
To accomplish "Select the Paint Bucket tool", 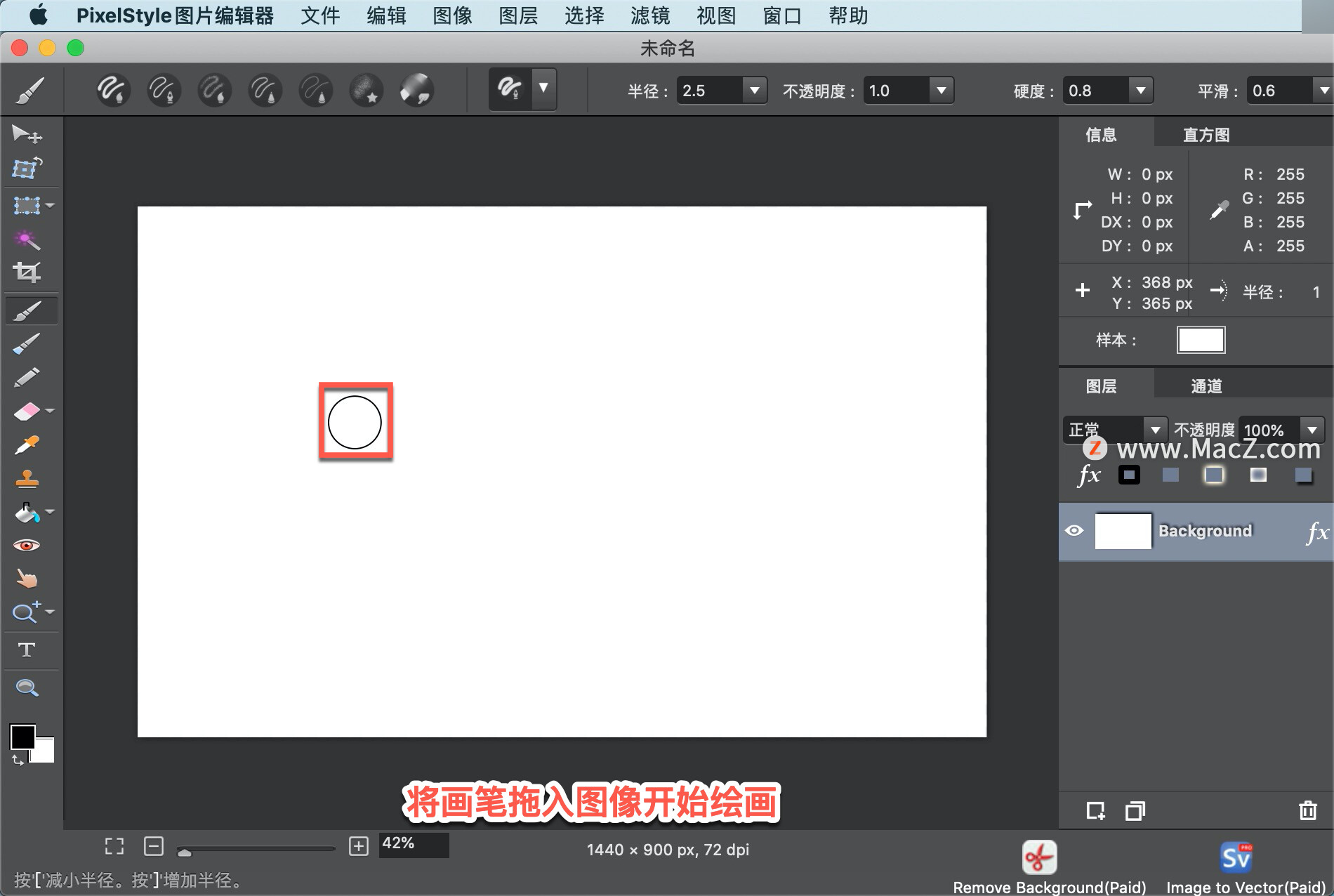I will tap(27, 512).
